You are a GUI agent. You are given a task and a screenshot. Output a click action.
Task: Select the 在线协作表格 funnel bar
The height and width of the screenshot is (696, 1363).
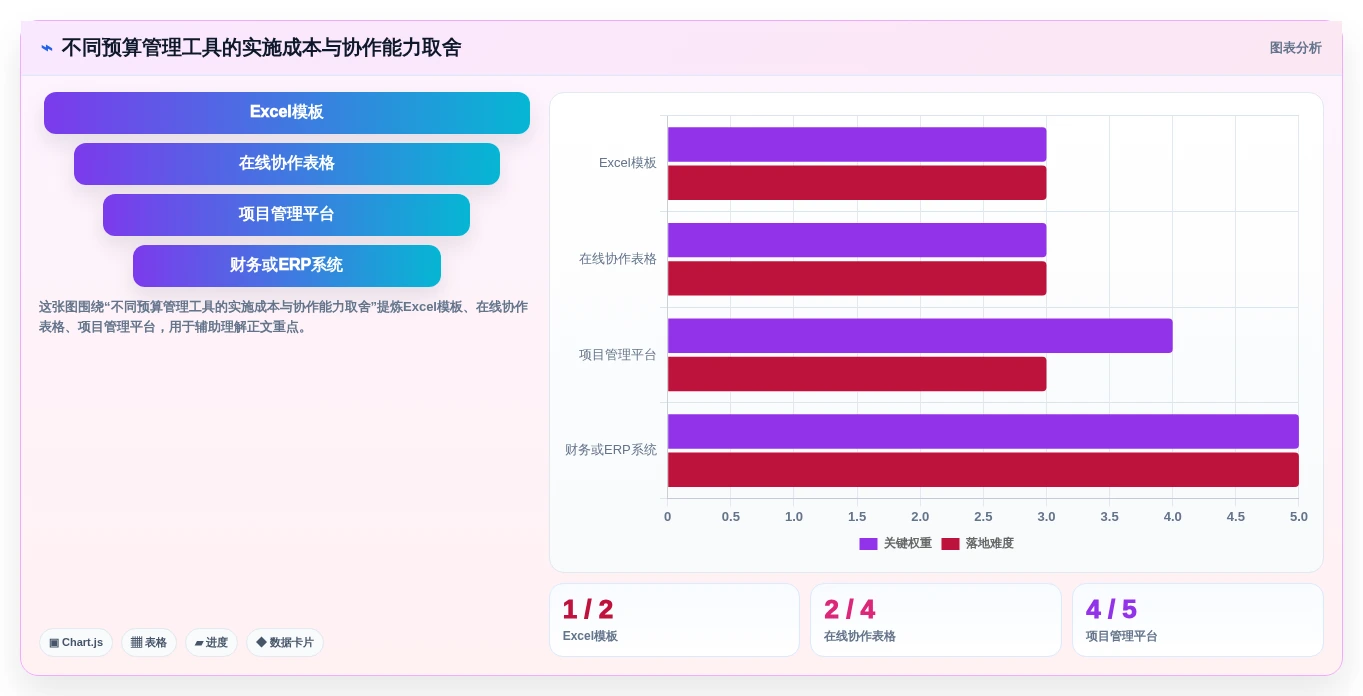click(287, 163)
